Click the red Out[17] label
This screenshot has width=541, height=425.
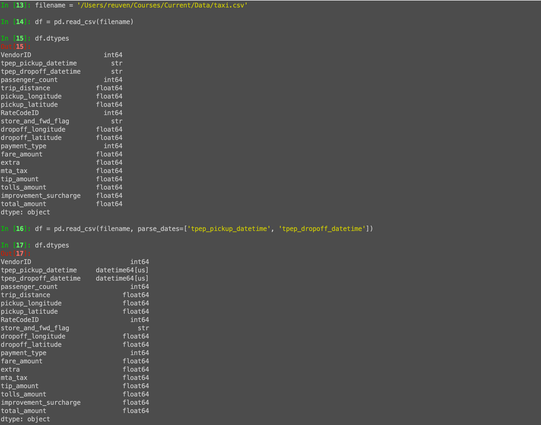point(16,254)
